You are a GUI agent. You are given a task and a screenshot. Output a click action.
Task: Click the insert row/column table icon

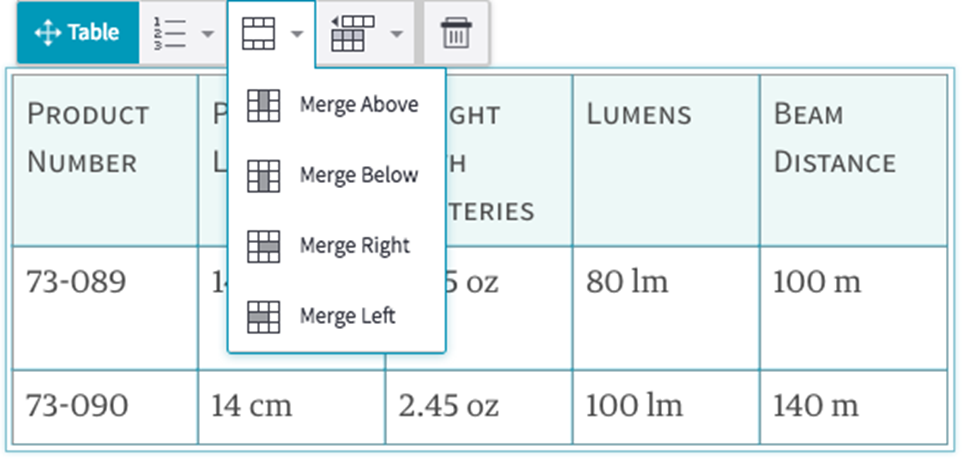click(x=351, y=33)
